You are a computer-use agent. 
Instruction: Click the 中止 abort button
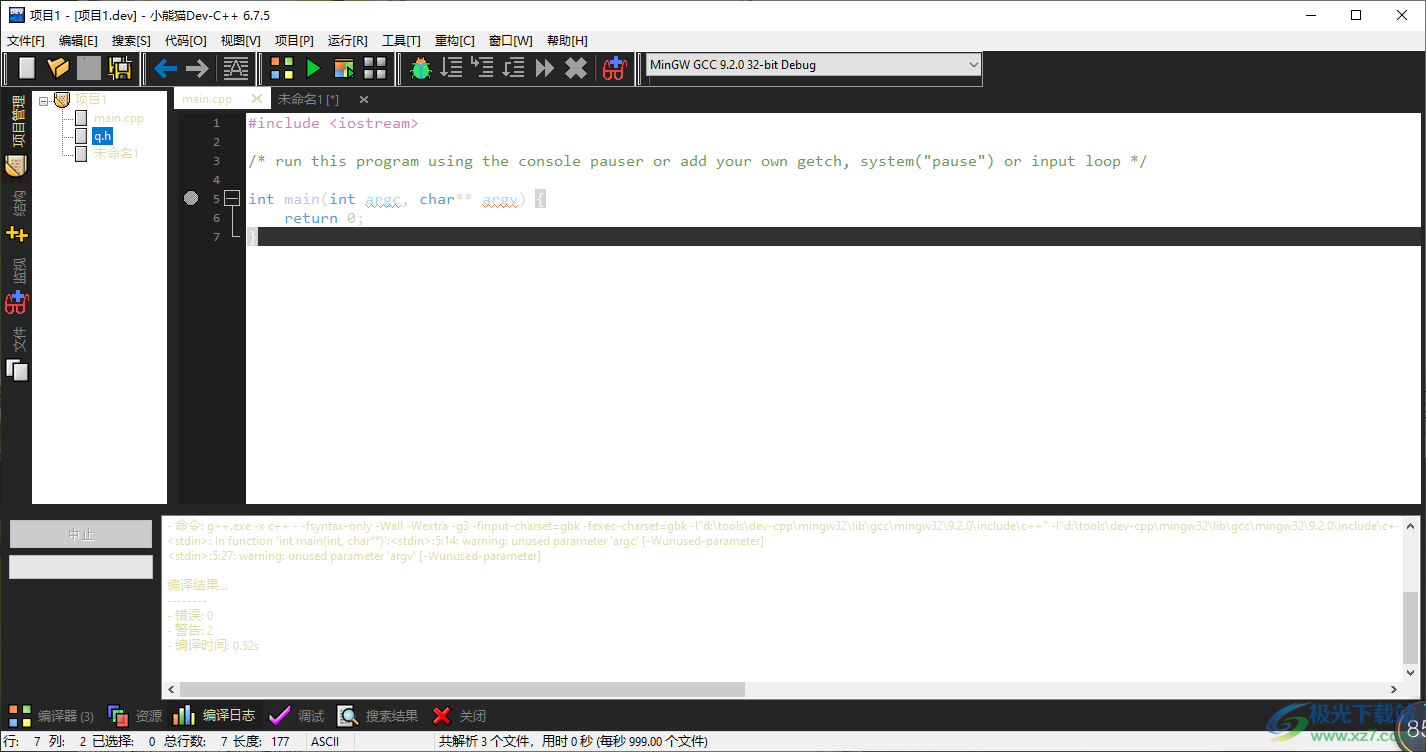81,534
